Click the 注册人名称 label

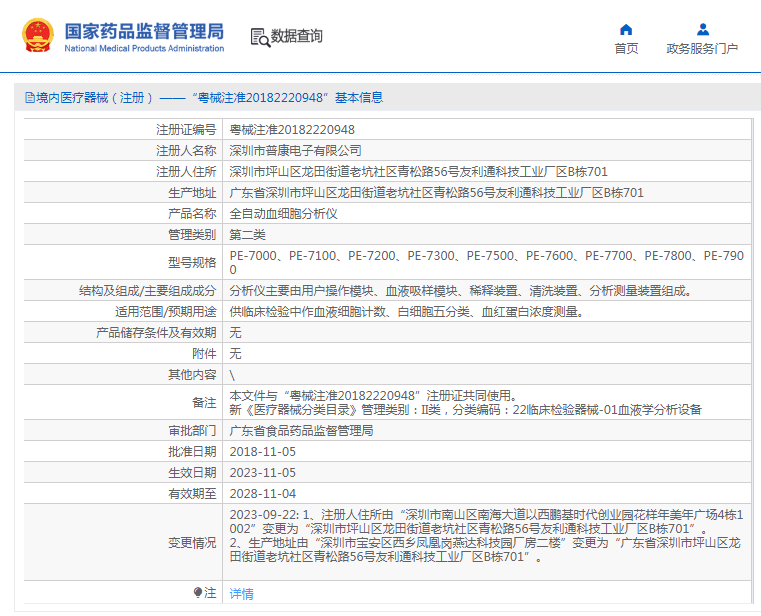186,150
